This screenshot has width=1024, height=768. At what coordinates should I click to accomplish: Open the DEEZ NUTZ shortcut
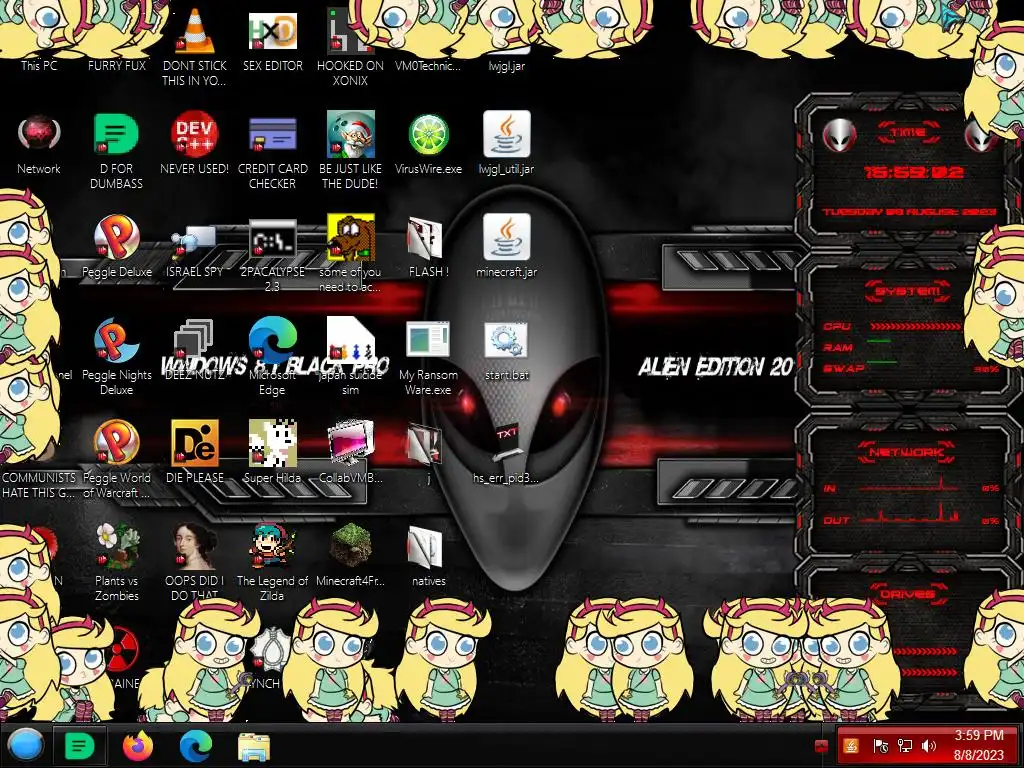pos(195,340)
